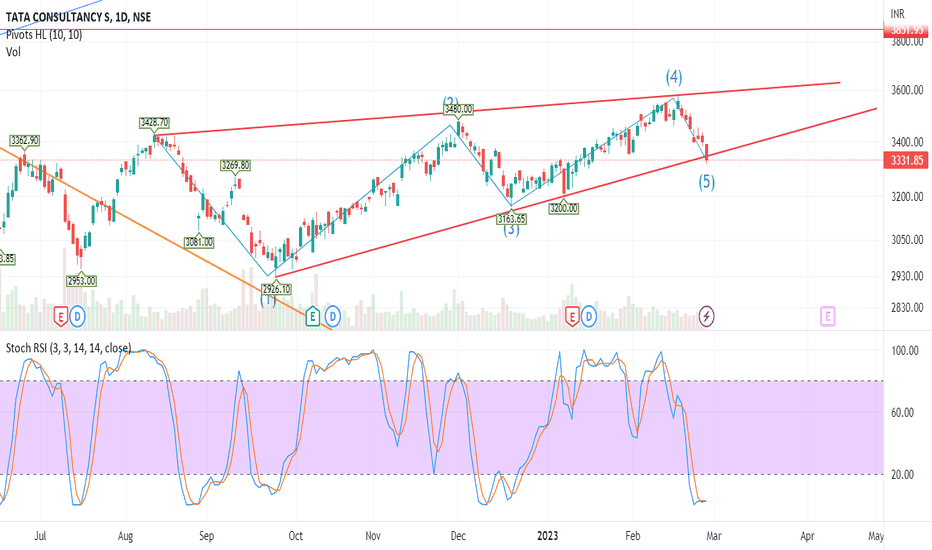932x550 pixels.
Task: Select the orange descending trendline
Action: (x=166, y=238)
